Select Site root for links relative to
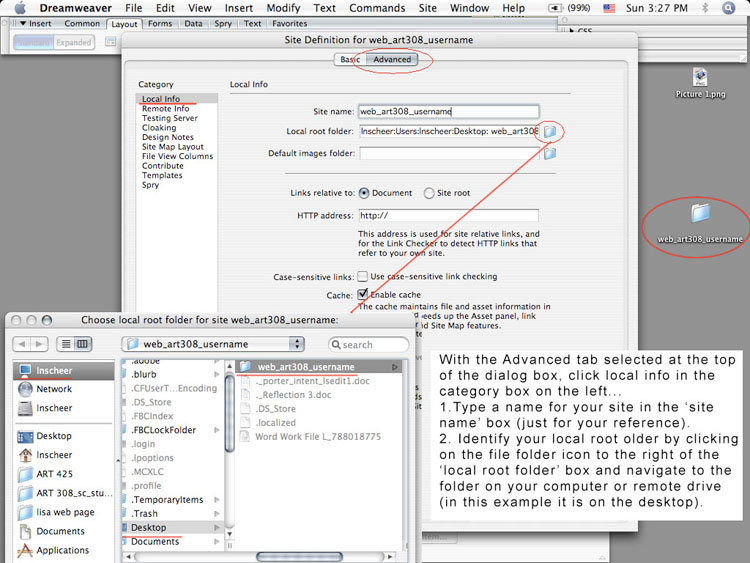 (x=429, y=193)
